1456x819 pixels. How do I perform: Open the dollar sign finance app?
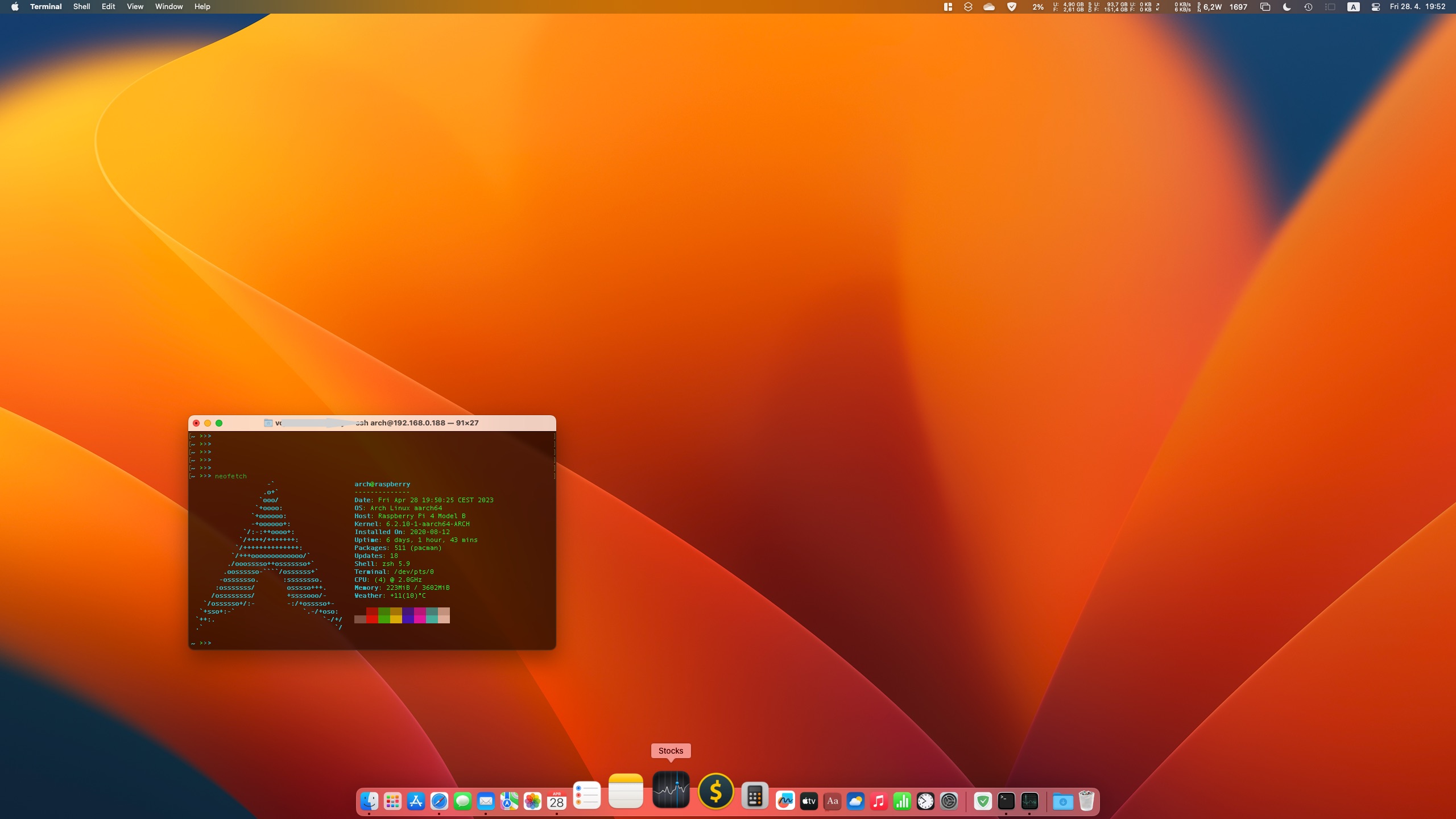(715, 791)
